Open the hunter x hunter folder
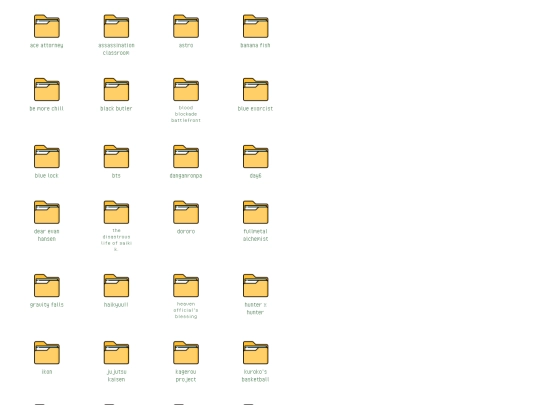 pyautogui.click(x=256, y=286)
